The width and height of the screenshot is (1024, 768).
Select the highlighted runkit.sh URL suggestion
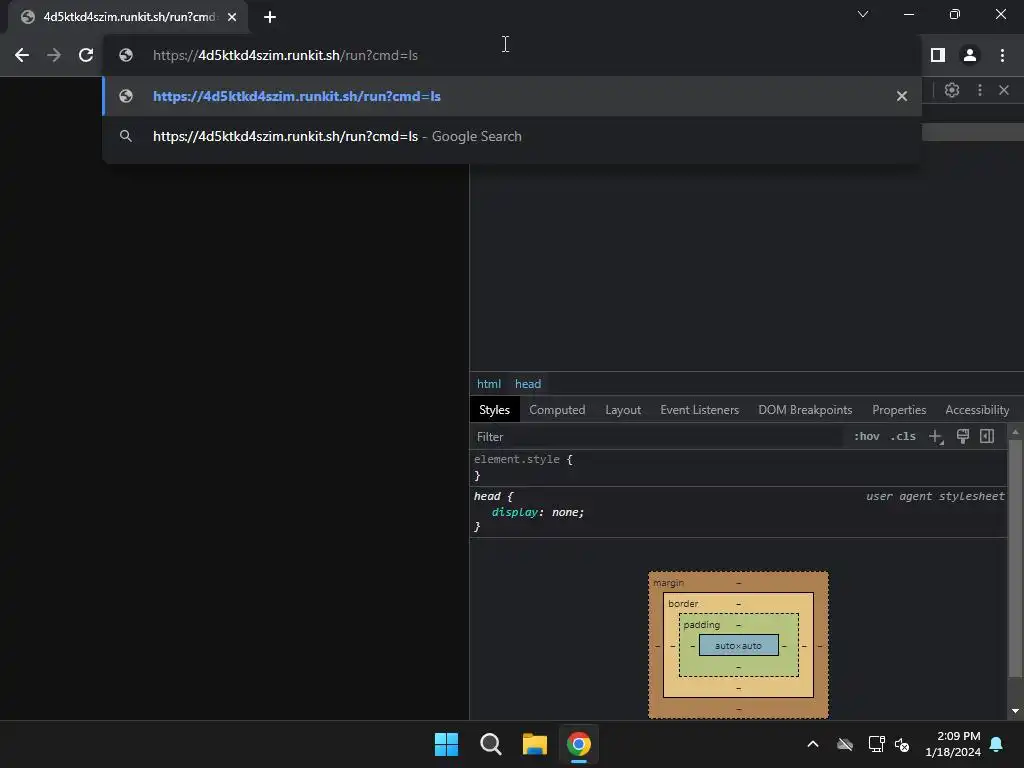(x=511, y=97)
